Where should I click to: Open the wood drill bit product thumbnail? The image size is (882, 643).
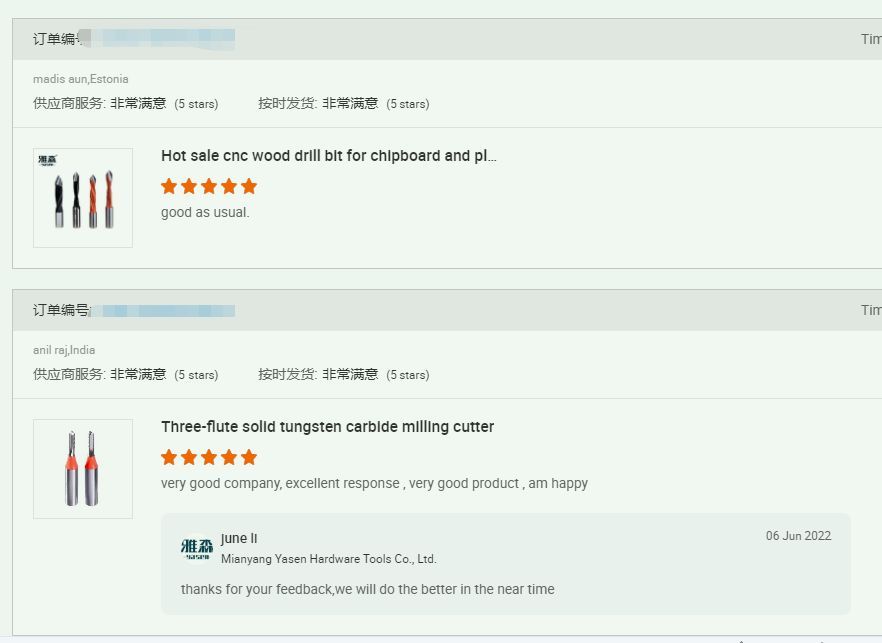[x=83, y=198]
